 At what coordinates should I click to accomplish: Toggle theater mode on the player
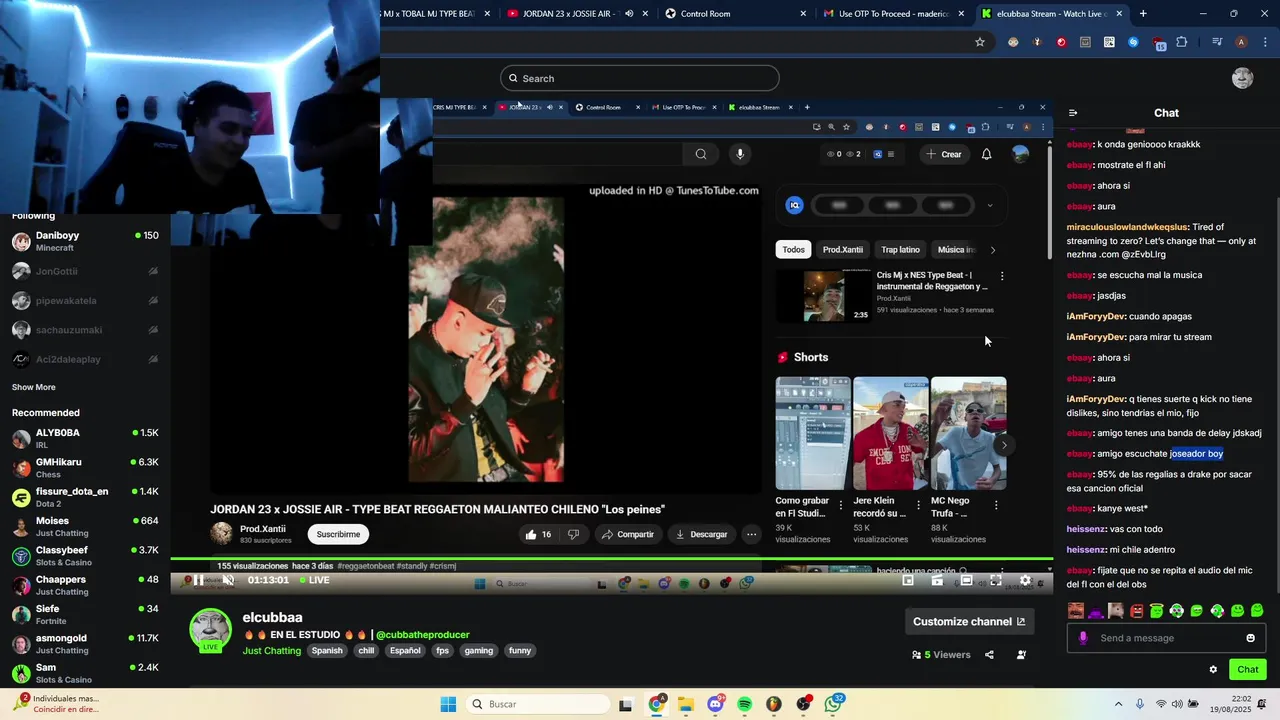pyautogui.click(x=966, y=580)
